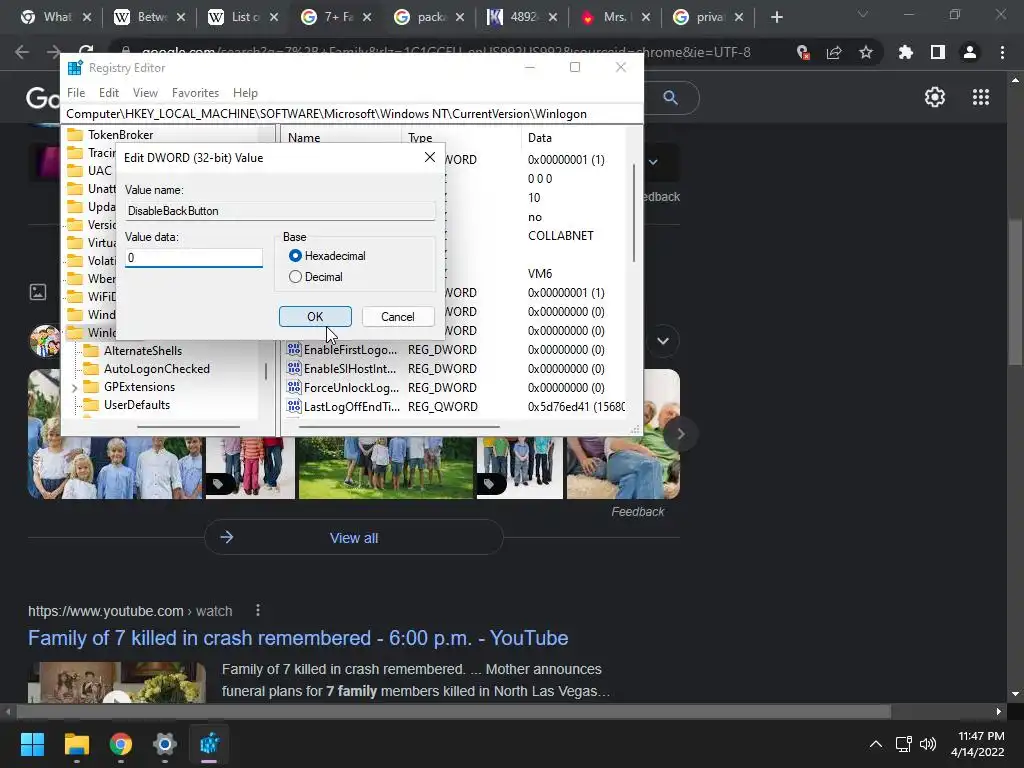Select the AutoLogonChecked subkey
1024x768 pixels.
click(x=157, y=369)
